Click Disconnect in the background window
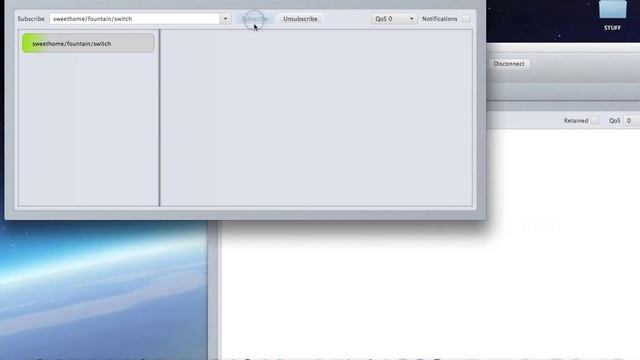Viewport: 640px width, 360px height. [x=509, y=64]
